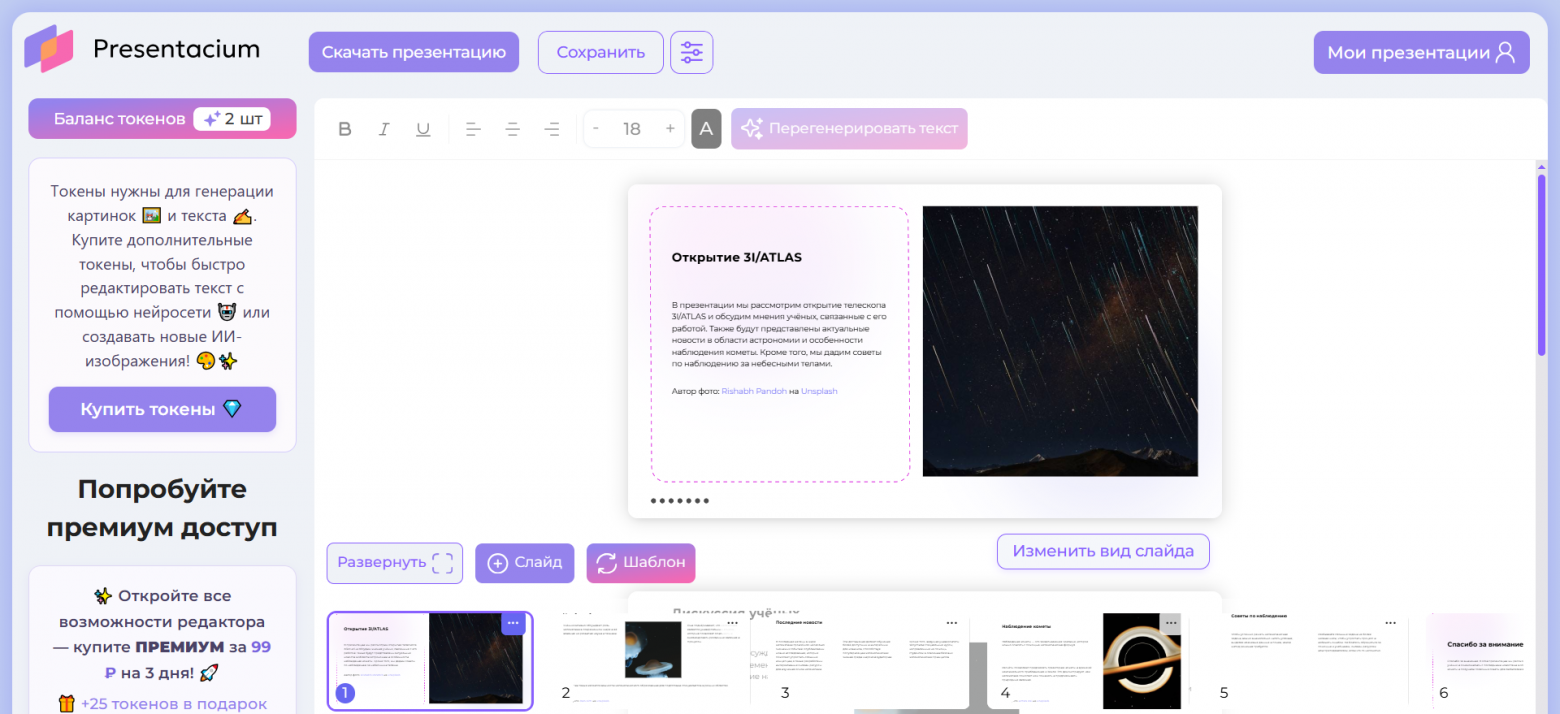Screen dimensions: 1560x714
Task: Open presentation settings sliders icon
Action: tap(692, 52)
